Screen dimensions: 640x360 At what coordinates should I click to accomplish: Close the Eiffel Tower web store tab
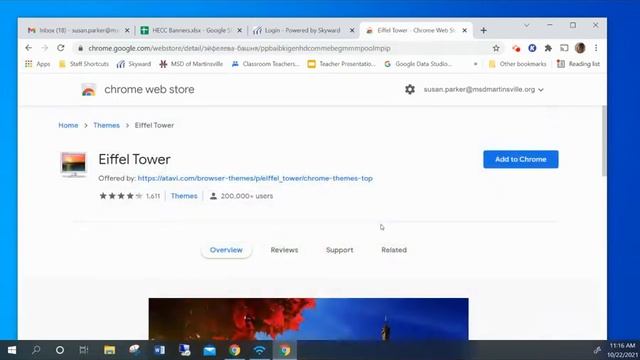tap(464, 30)
